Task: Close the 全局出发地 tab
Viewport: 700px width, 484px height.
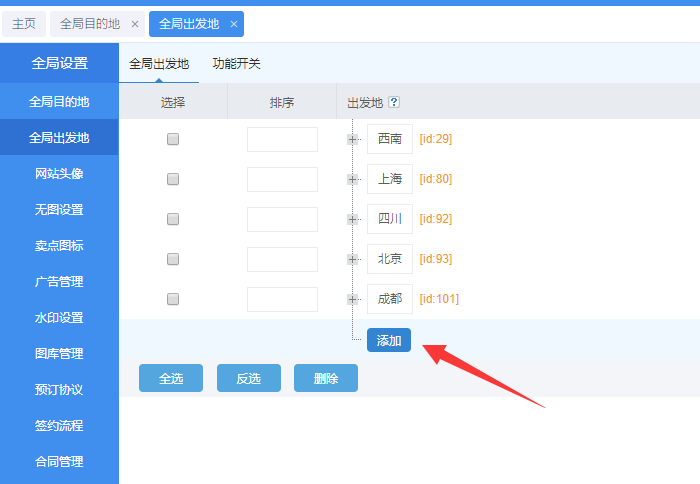Action: (x=234, y=24)
